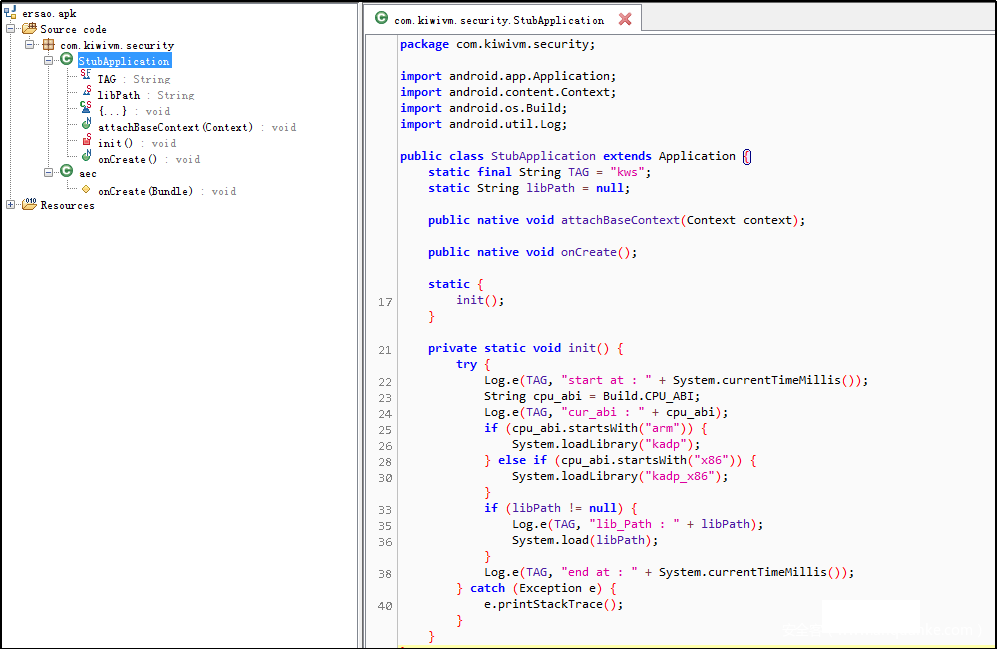Collapse the Source code node
Image resolution: width=998 pixels, height=649 pixels.
[11, 29]
